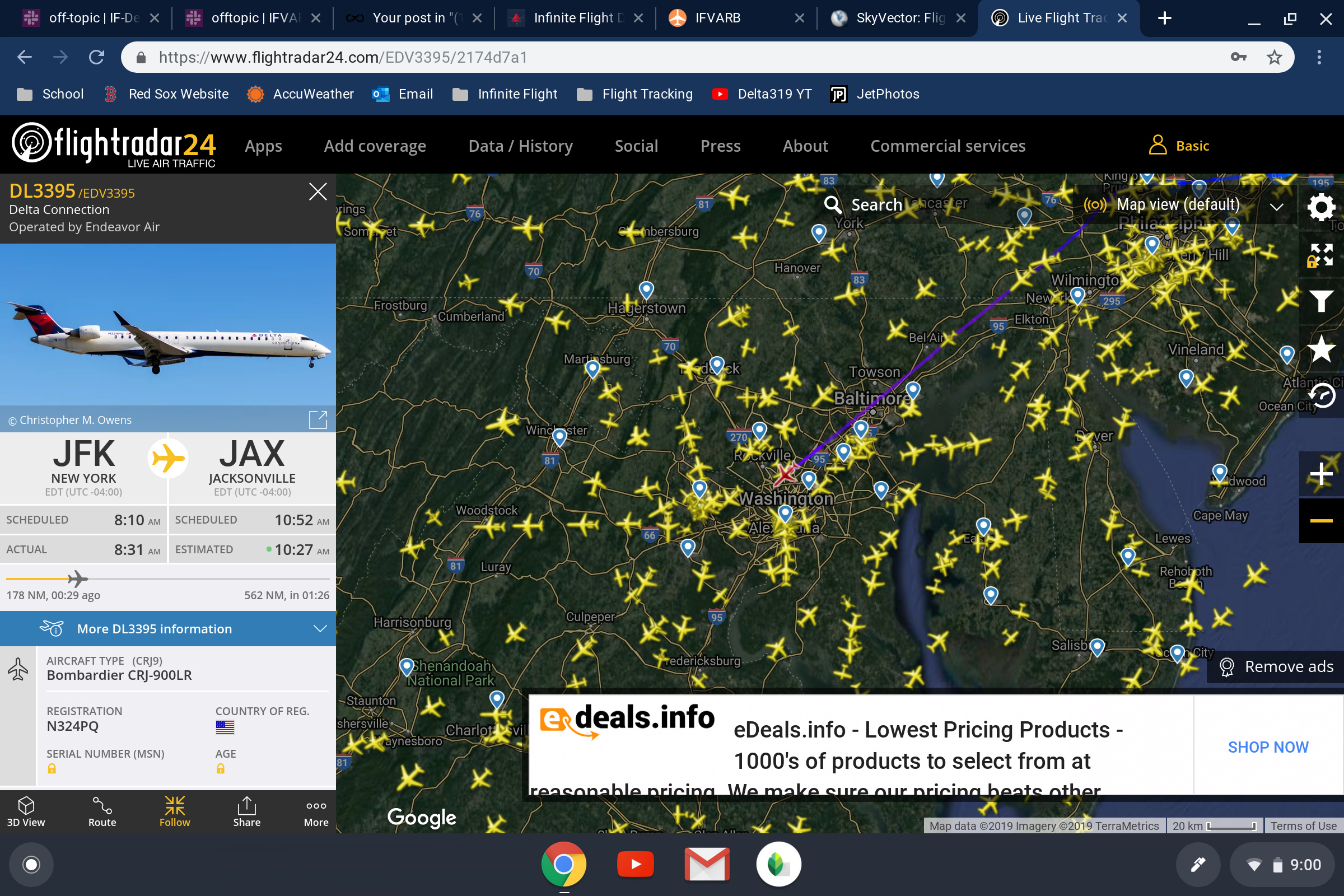This screenshot has height=896, width=1344.
Task: Open 3D View of the flight
Action: pos(26,811)
